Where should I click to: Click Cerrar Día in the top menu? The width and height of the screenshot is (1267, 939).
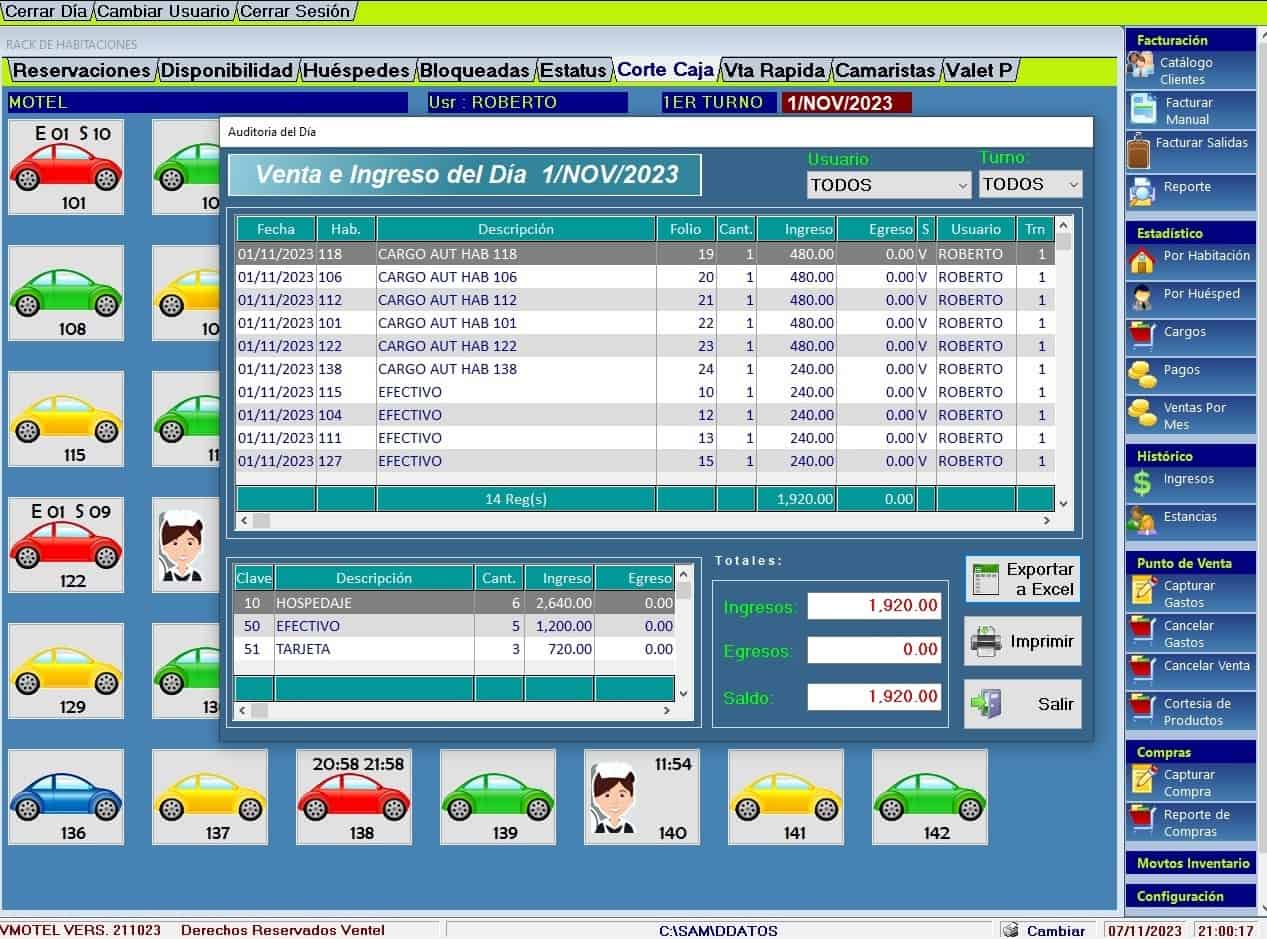tap(47, 11)
